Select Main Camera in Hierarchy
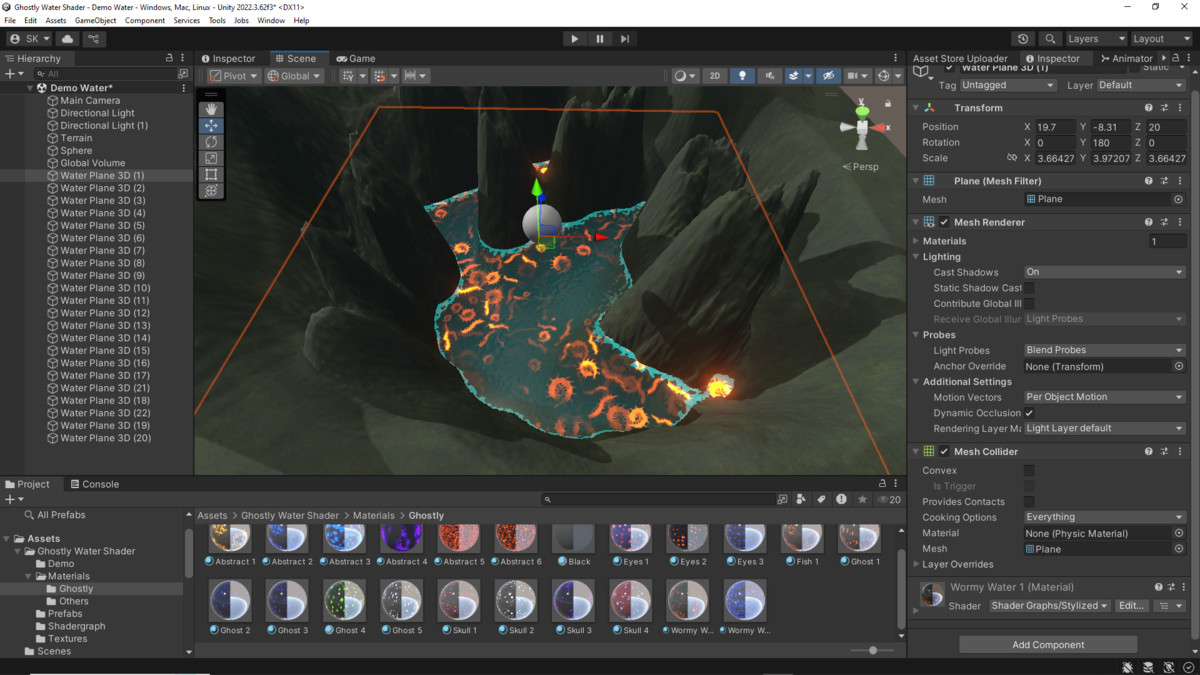The image size is (1200, 675). (x=90, y=101)
